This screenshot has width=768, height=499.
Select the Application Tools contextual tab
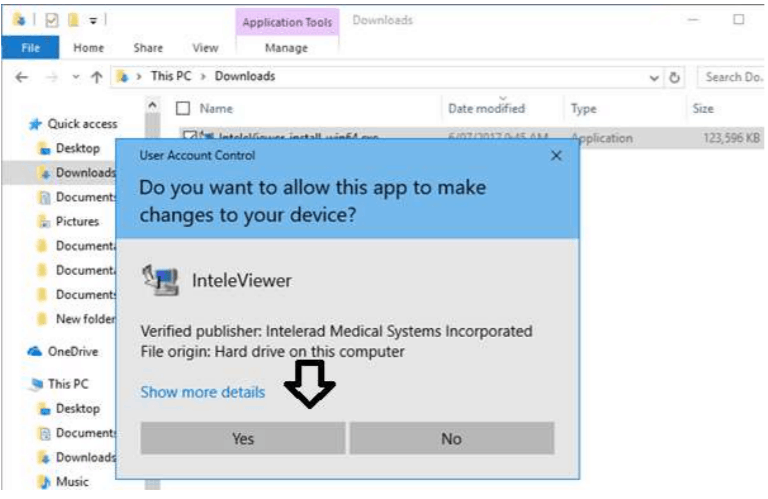(287, 22)
